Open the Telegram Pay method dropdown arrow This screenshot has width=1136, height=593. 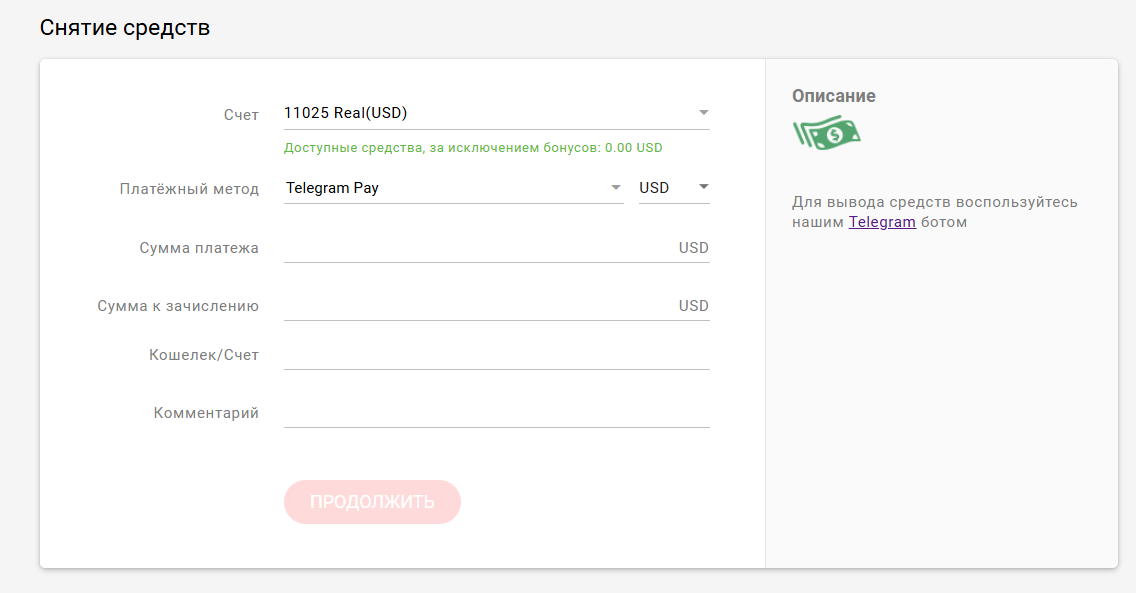[x=616, y=188]
